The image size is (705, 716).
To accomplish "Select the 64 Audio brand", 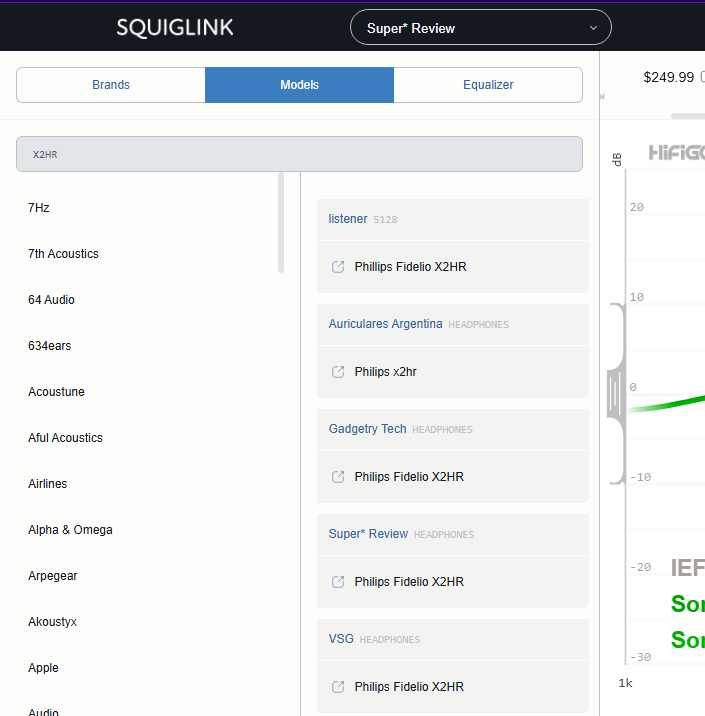I will pos(51,300).
